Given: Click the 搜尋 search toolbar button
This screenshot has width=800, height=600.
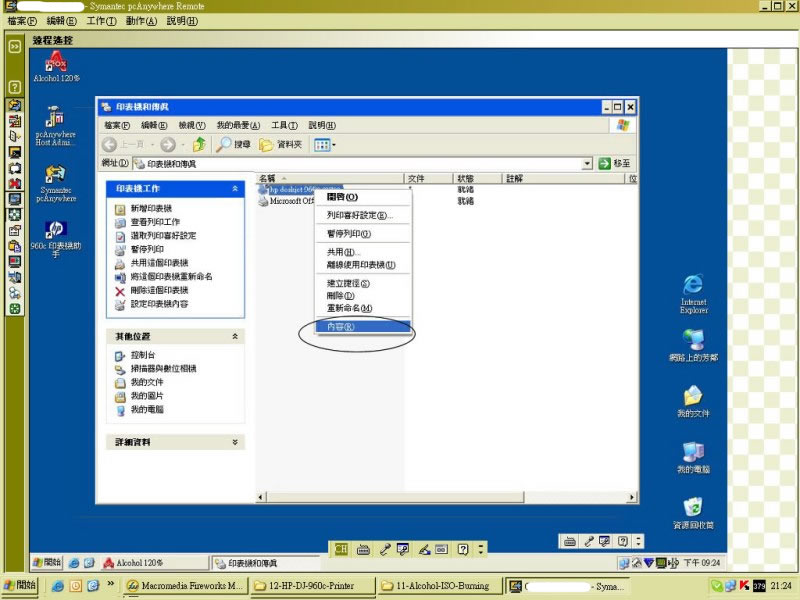Looking at the screenshot, I should coord(233,145).
